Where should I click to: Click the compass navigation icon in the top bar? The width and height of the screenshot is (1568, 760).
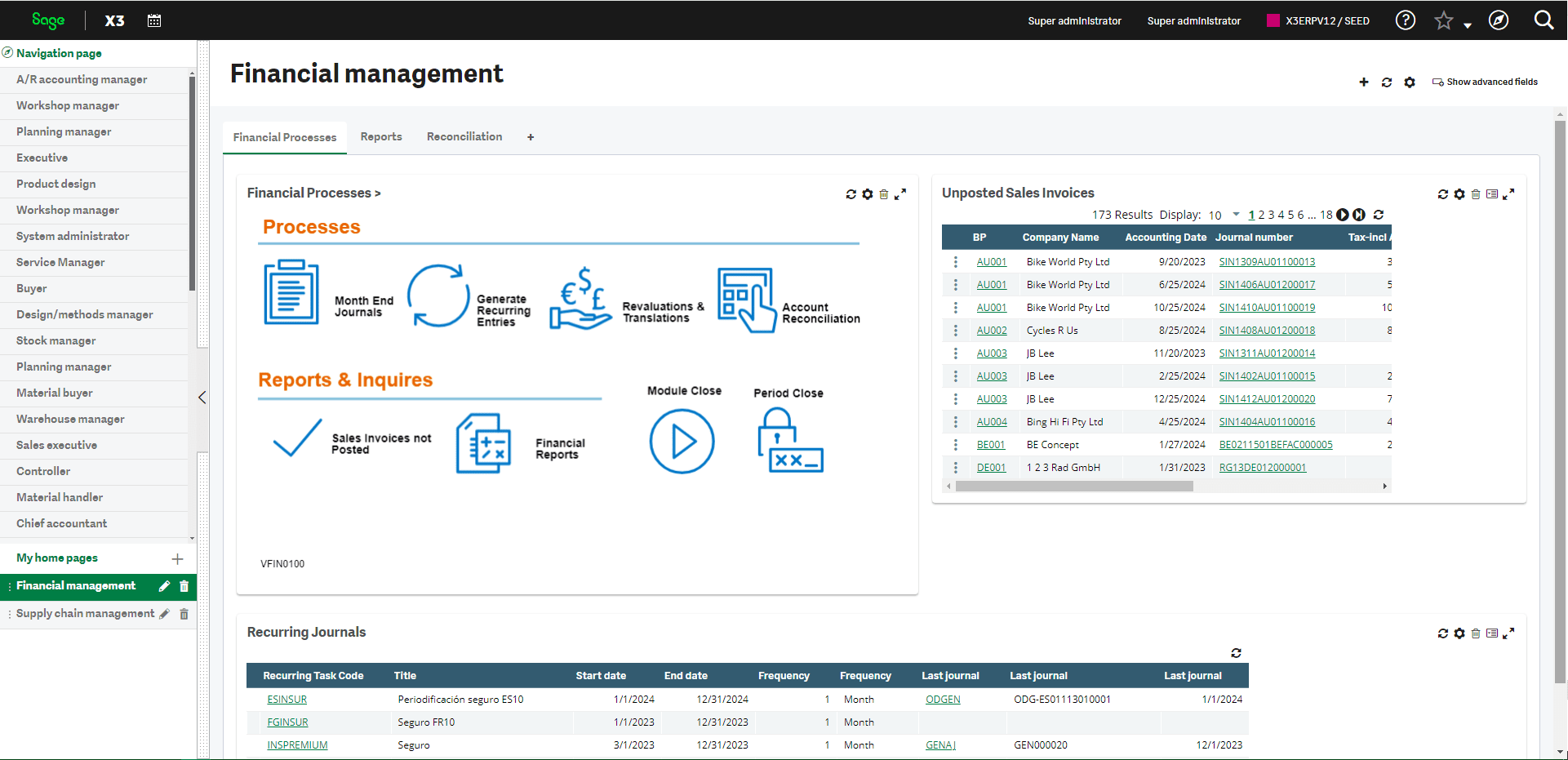tap(1499, 20)
